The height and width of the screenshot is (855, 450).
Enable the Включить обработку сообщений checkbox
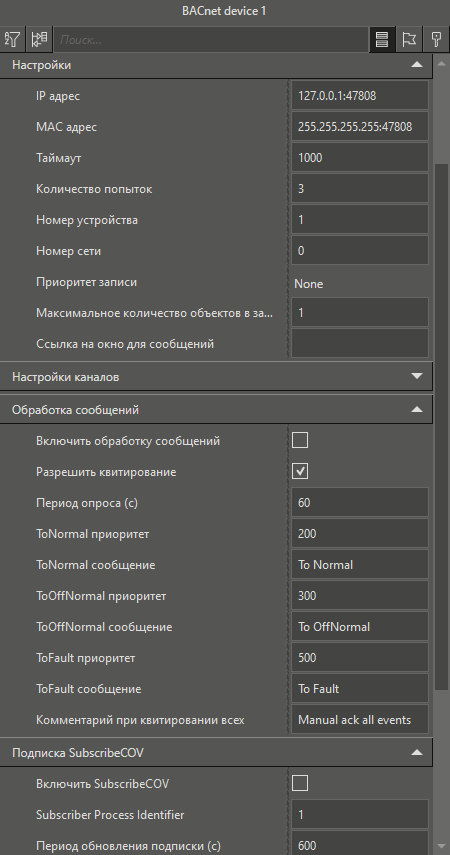pos(300,440)
